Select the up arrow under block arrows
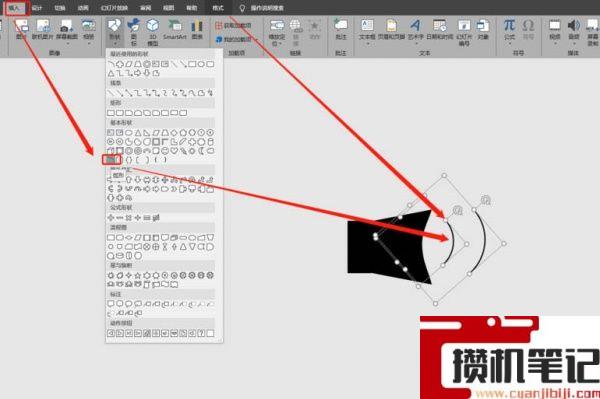Viewport: 600px width, 399px height. tap(129, 179)
